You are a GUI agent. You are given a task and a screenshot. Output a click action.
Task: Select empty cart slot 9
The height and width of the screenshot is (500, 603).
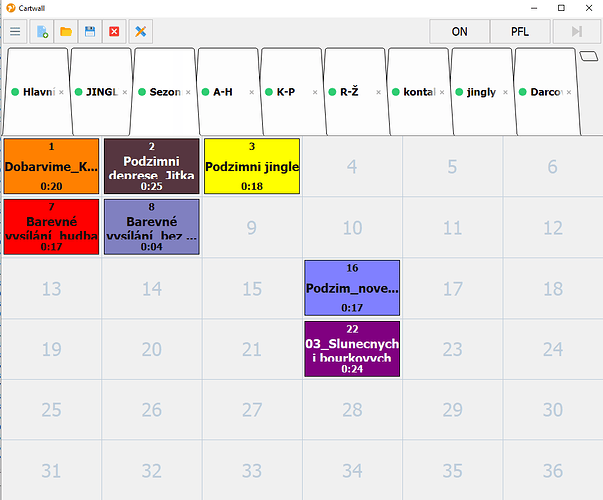click(x=252, y=227)
